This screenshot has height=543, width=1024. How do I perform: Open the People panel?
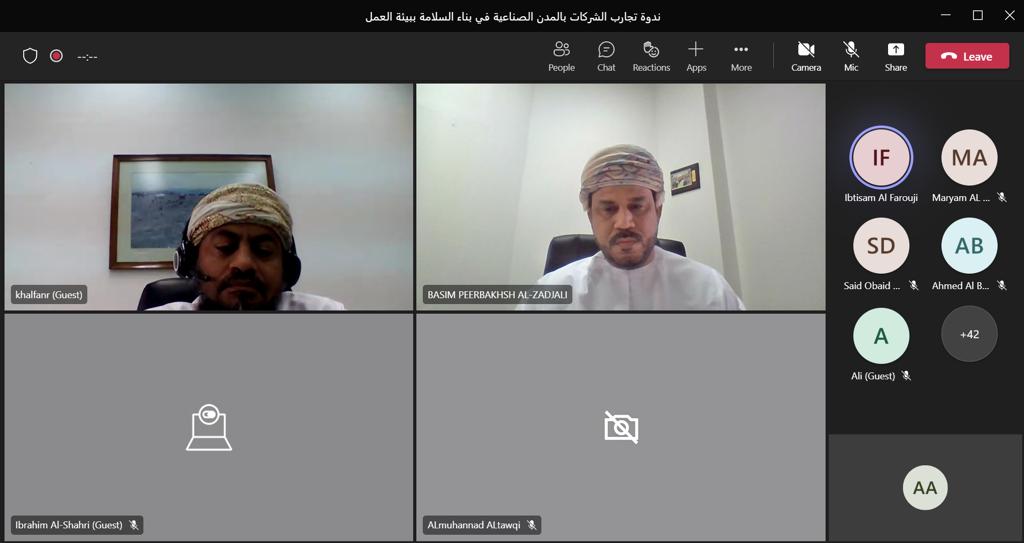pos(561,56)
